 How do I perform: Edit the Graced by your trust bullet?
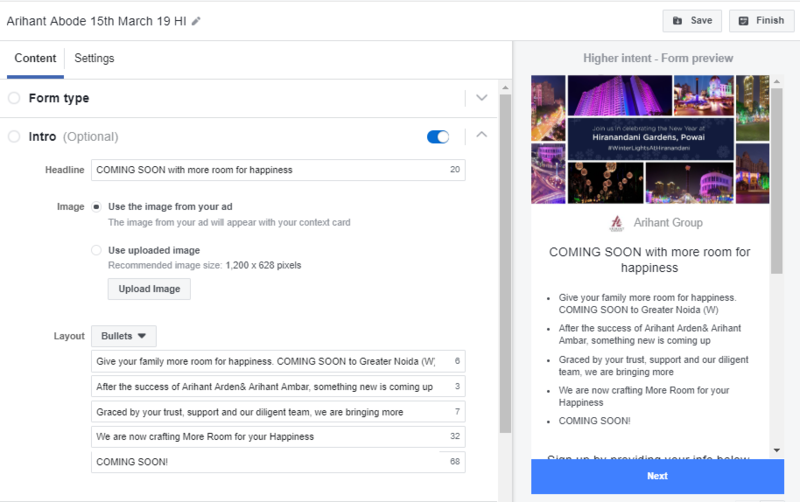(278, 412)
